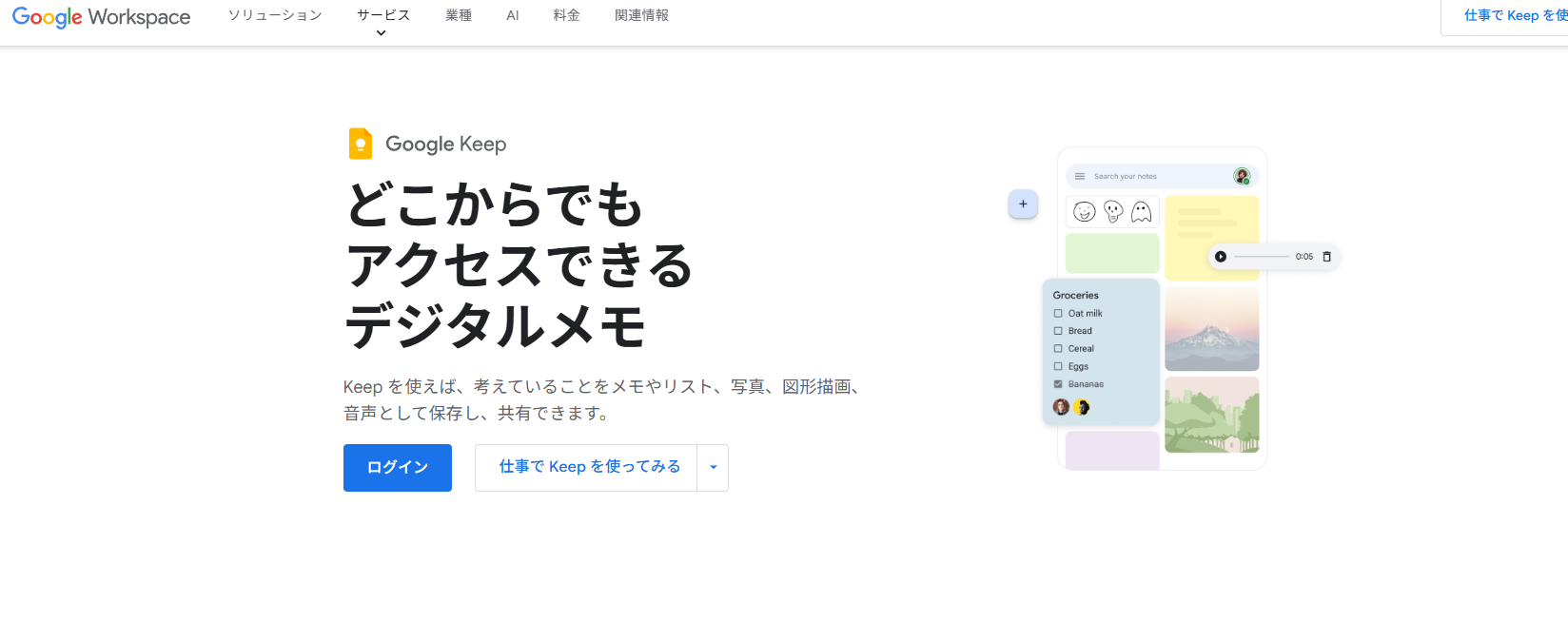
Task: Uncheck the Bananas checkbox
Action: (1058, 384)
